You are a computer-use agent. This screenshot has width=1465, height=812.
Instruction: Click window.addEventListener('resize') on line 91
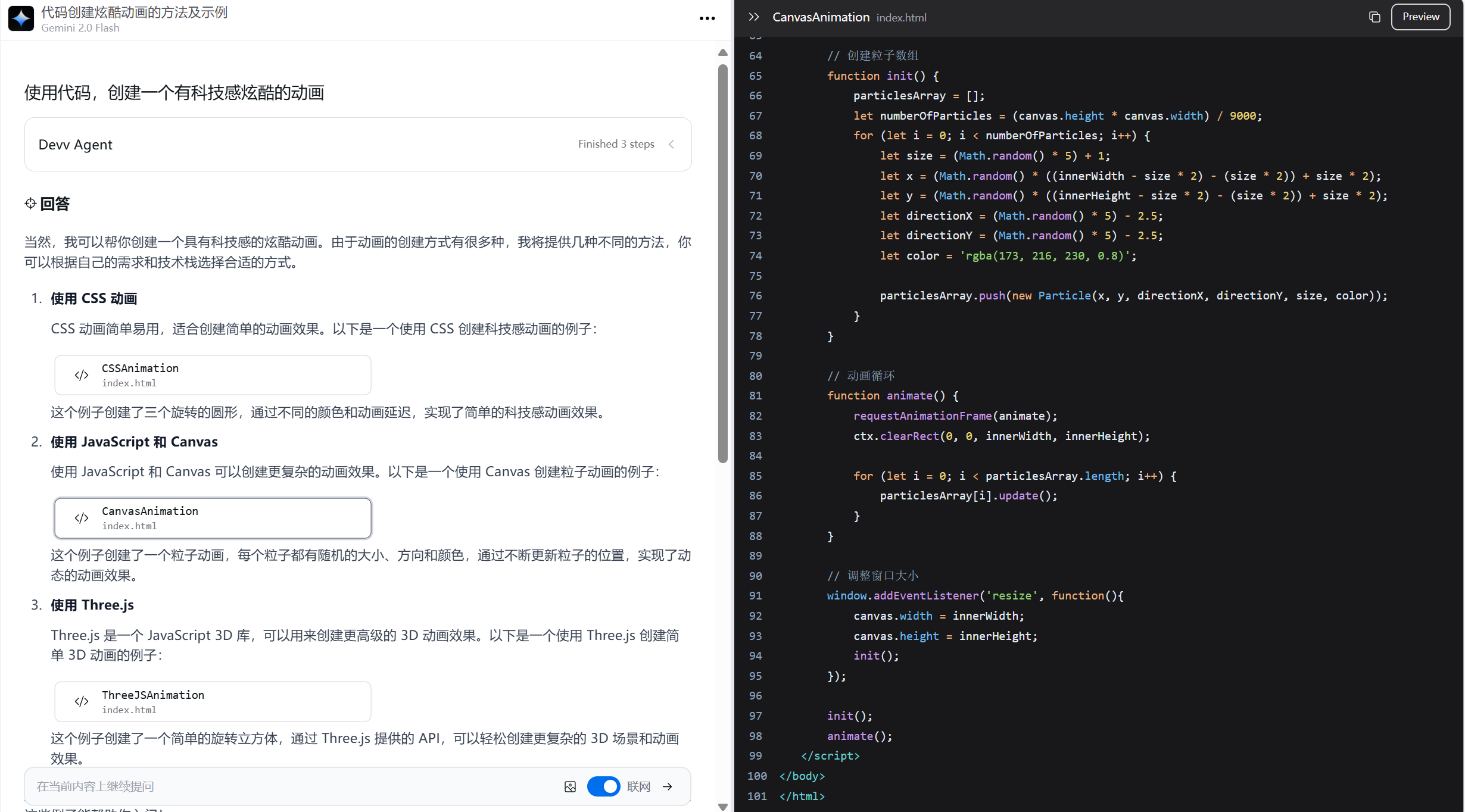[x=975, y=595]
